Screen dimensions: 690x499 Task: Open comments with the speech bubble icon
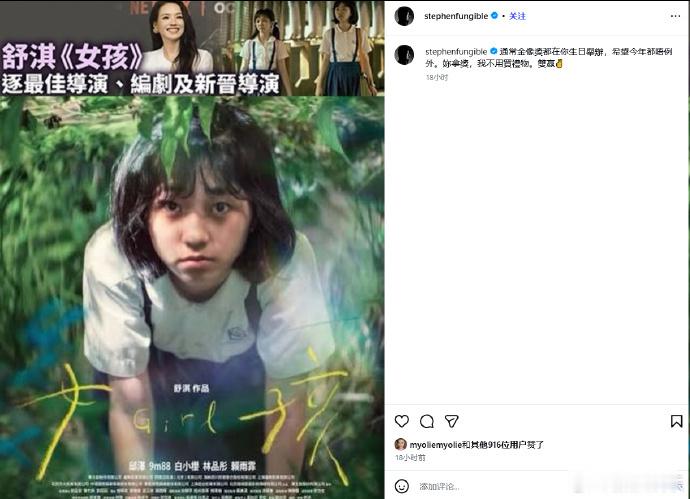[x=426, y=421]
